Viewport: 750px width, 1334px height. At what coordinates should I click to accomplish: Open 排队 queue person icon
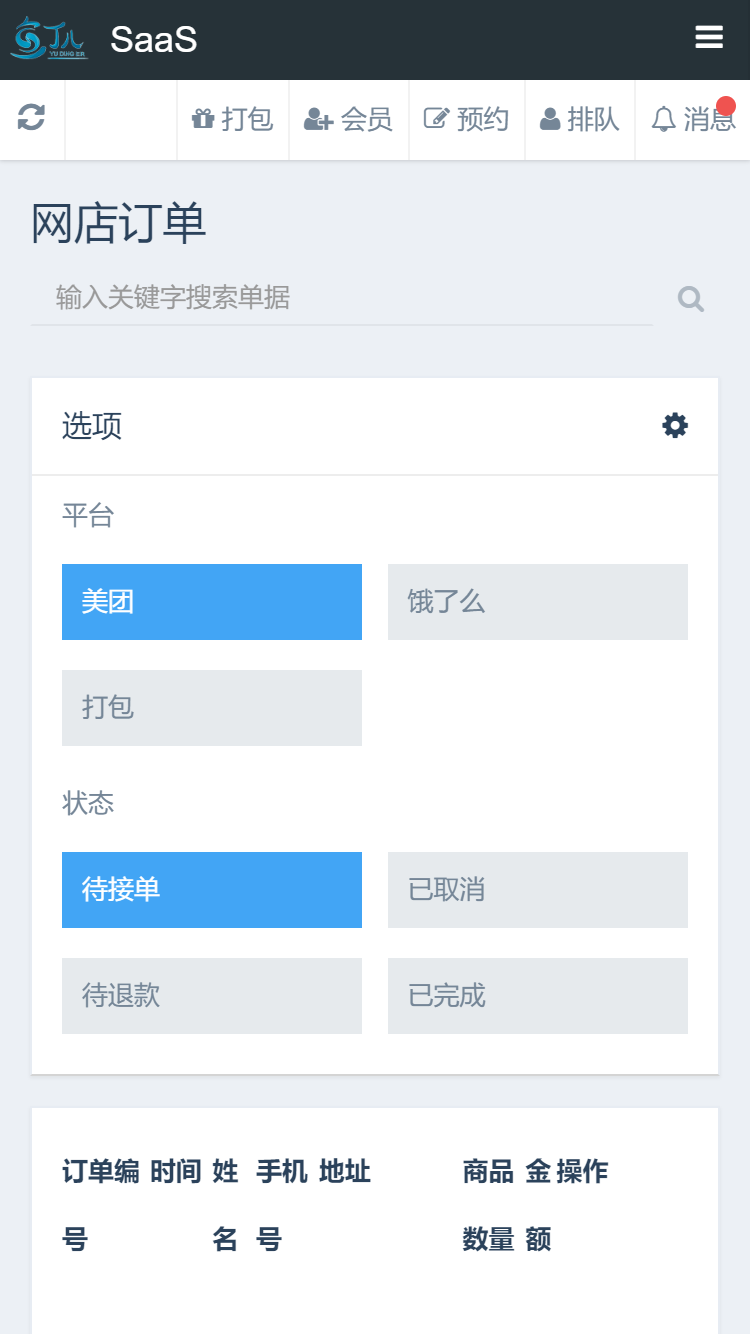[550, 119]
